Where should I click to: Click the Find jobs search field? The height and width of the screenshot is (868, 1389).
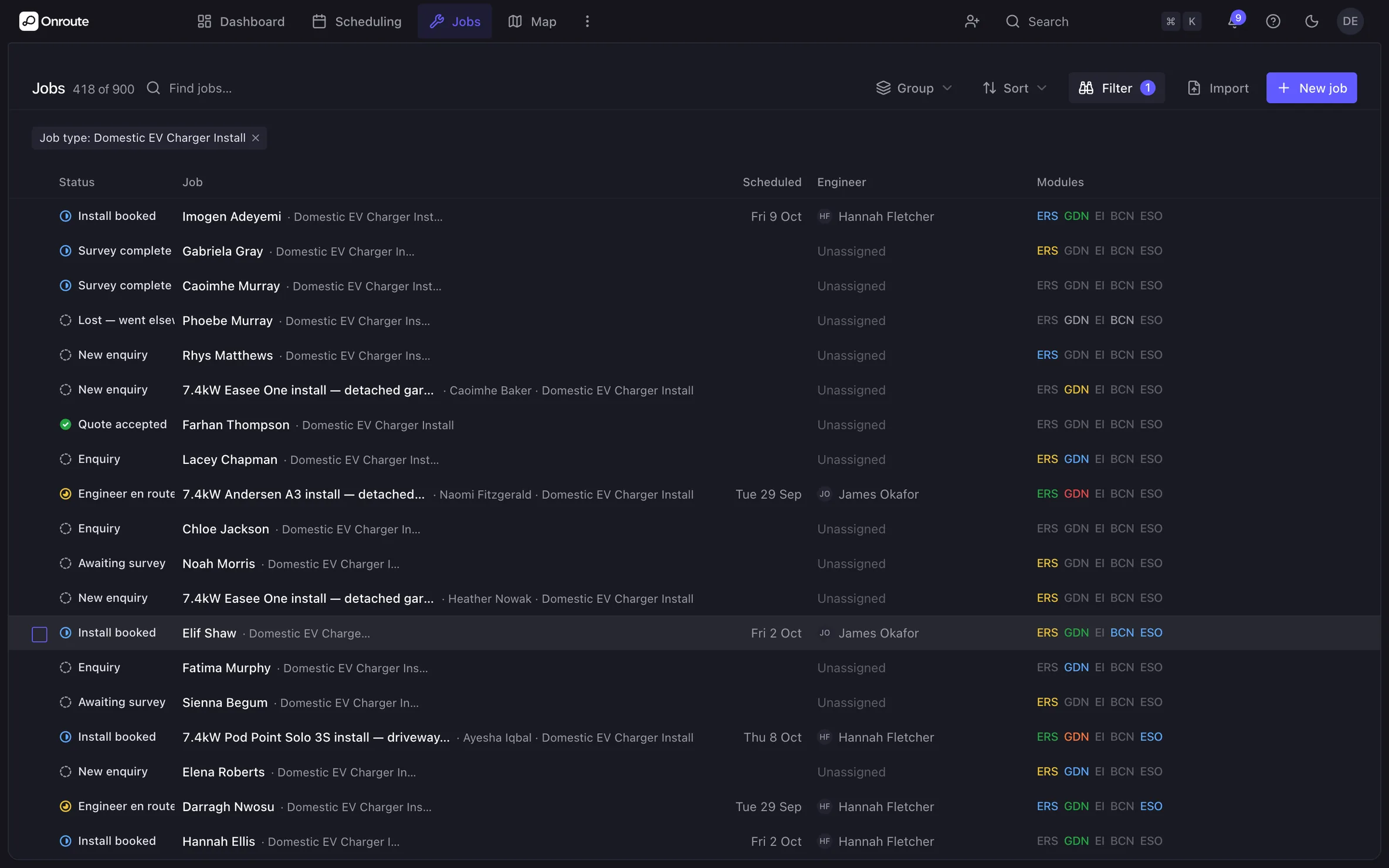pos(199,88)
